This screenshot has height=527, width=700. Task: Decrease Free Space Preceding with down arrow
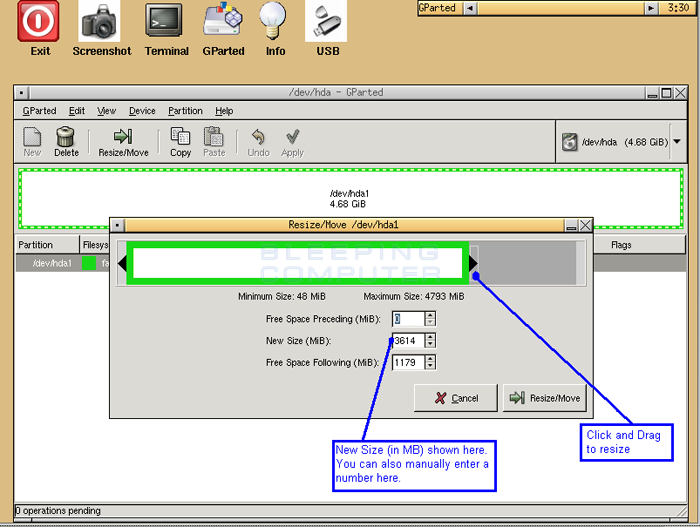[x=430, y=323]
